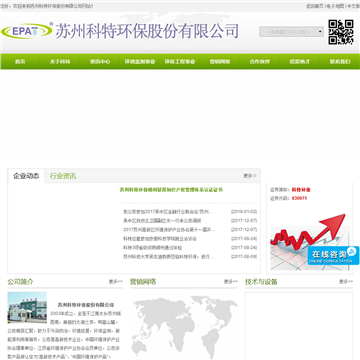Select the 企业动态 tab

click(26, 176)
